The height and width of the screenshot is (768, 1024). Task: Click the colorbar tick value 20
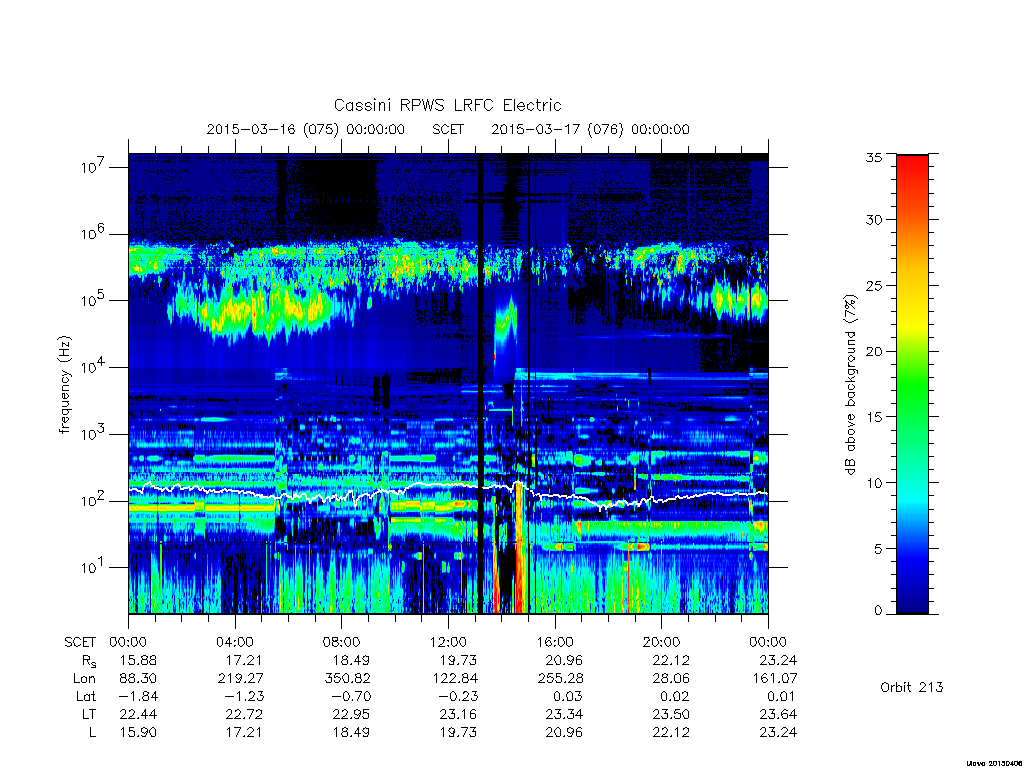874,351
